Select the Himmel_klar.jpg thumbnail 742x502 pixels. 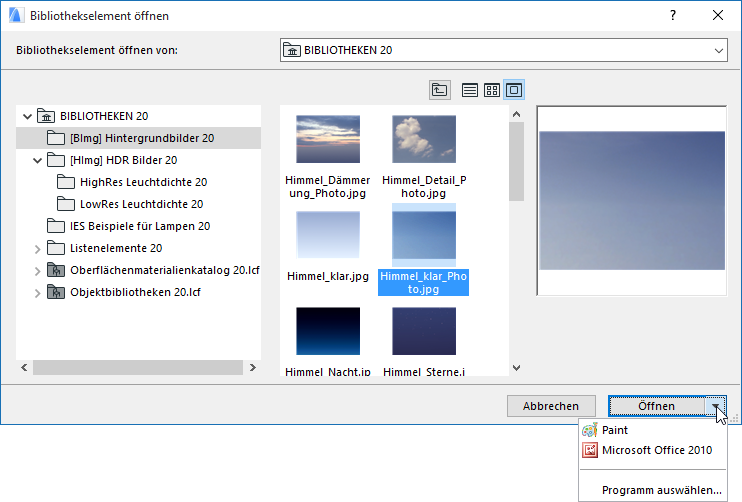click(x=328, y=235)
